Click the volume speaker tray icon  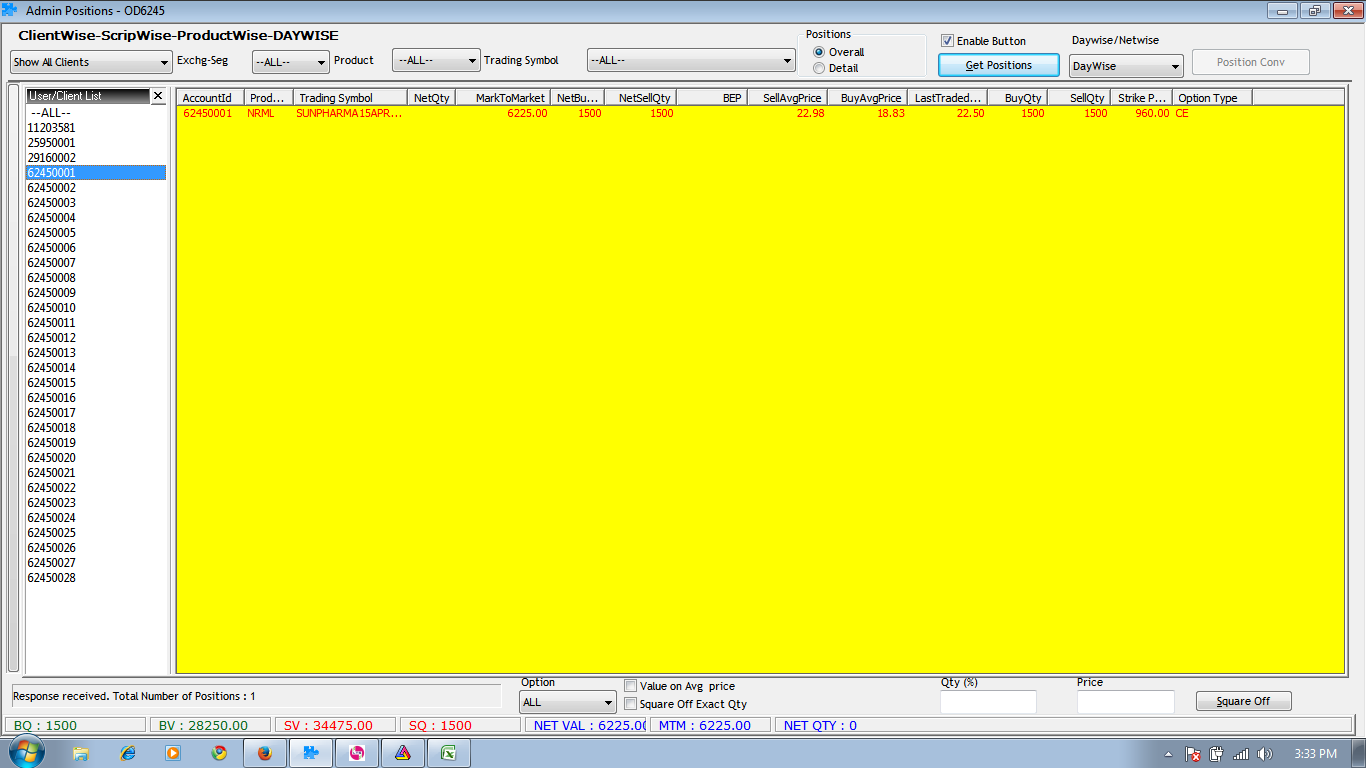1265,754
